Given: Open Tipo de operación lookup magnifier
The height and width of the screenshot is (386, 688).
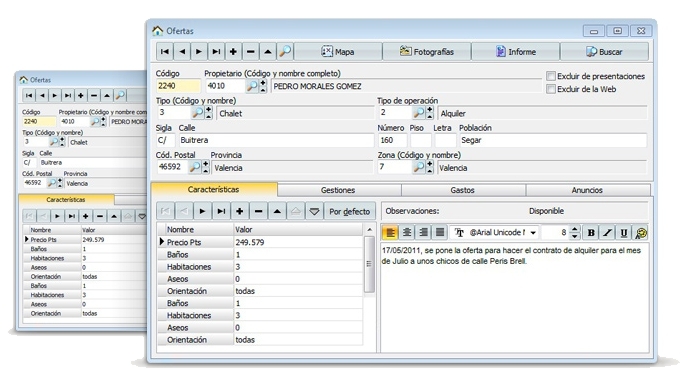Looking at the screenshot, I should click(x=419, y=113).
